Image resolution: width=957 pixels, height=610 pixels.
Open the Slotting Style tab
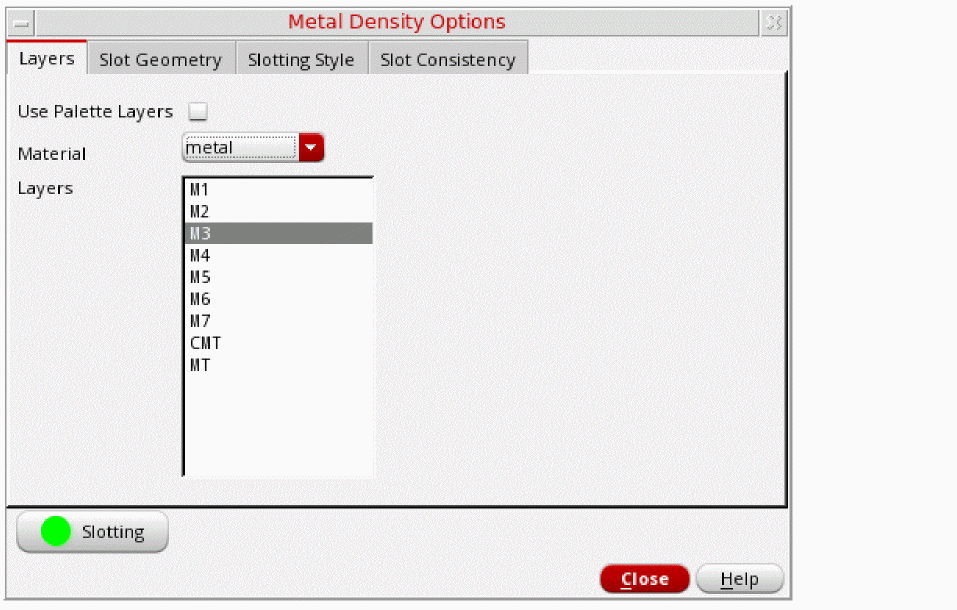301,59
